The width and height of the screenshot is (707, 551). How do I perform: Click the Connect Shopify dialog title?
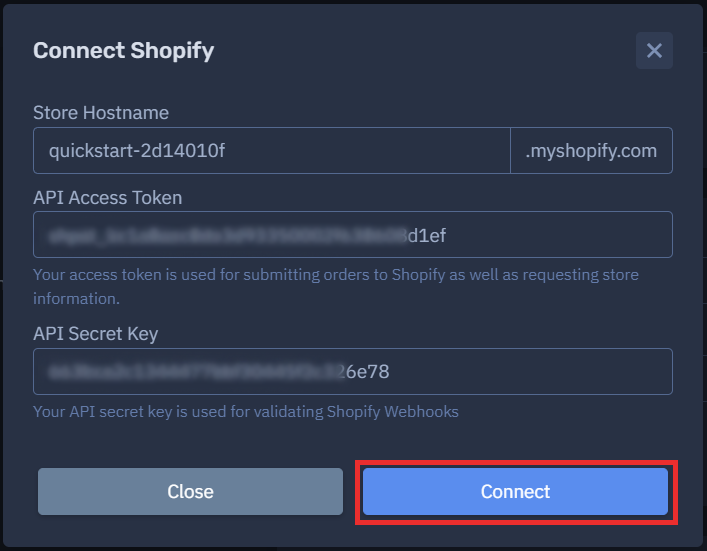coord(123,50)
